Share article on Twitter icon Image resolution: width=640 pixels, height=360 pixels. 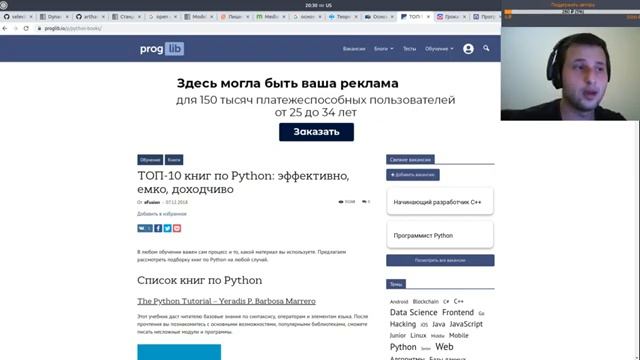(167, 228)
